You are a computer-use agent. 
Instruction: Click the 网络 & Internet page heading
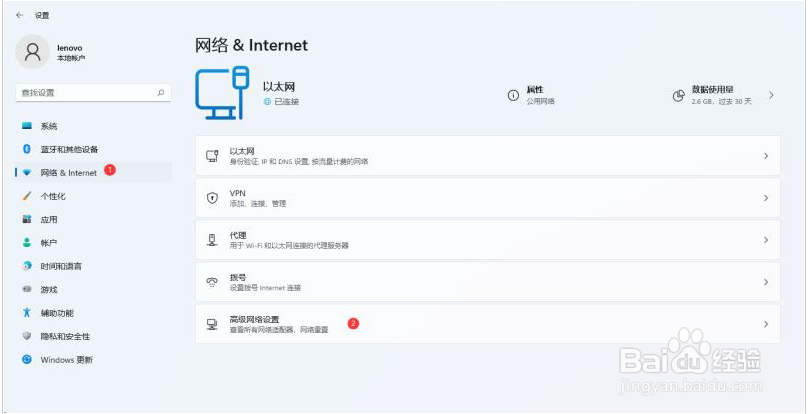(251, 45)
